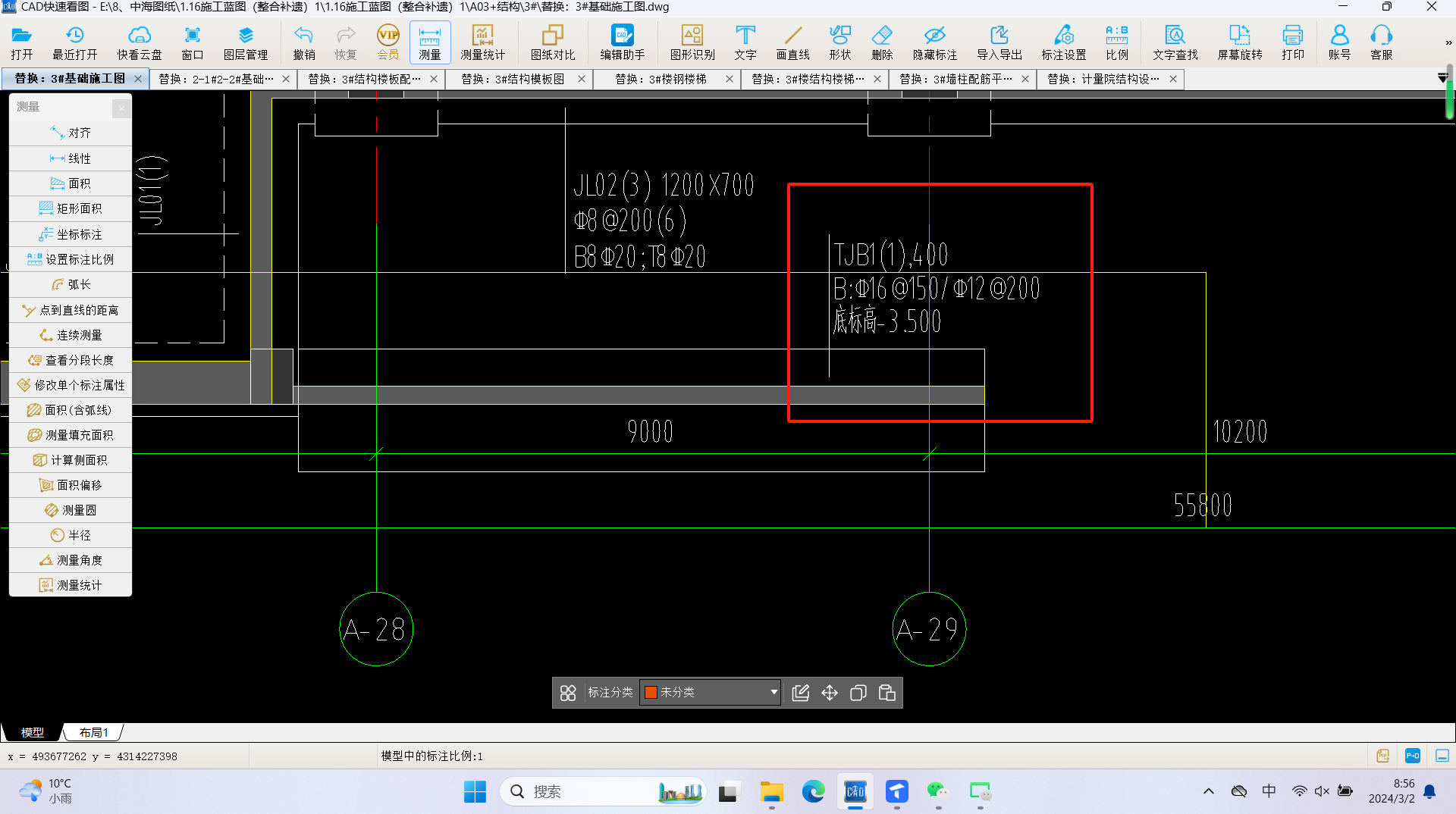The width and height of the screenshot is (1456, 814).
Task: Open the 形状 shapes tool
Action: 840,42
